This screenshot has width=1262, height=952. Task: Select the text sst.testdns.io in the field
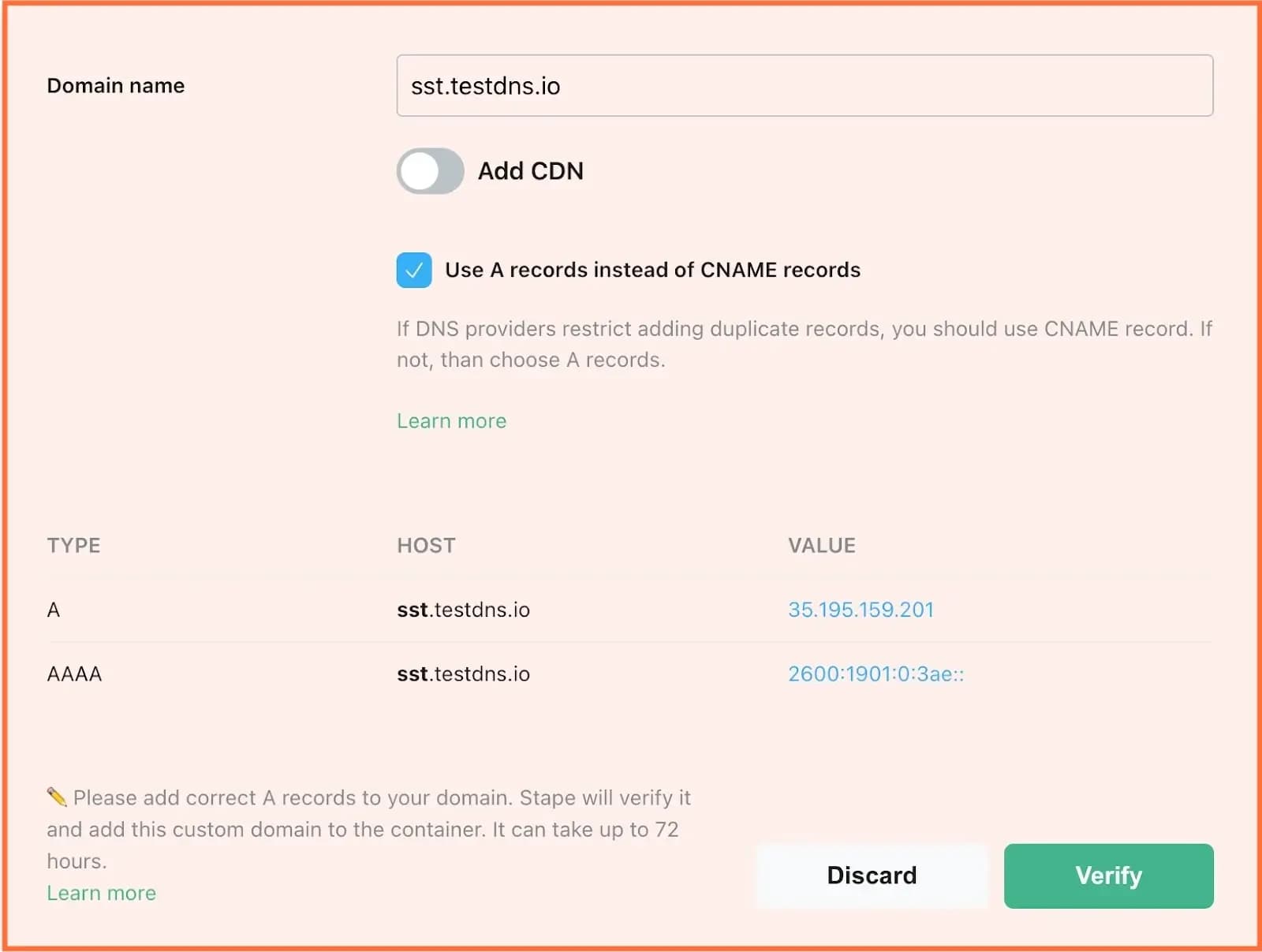coord(484,86)
